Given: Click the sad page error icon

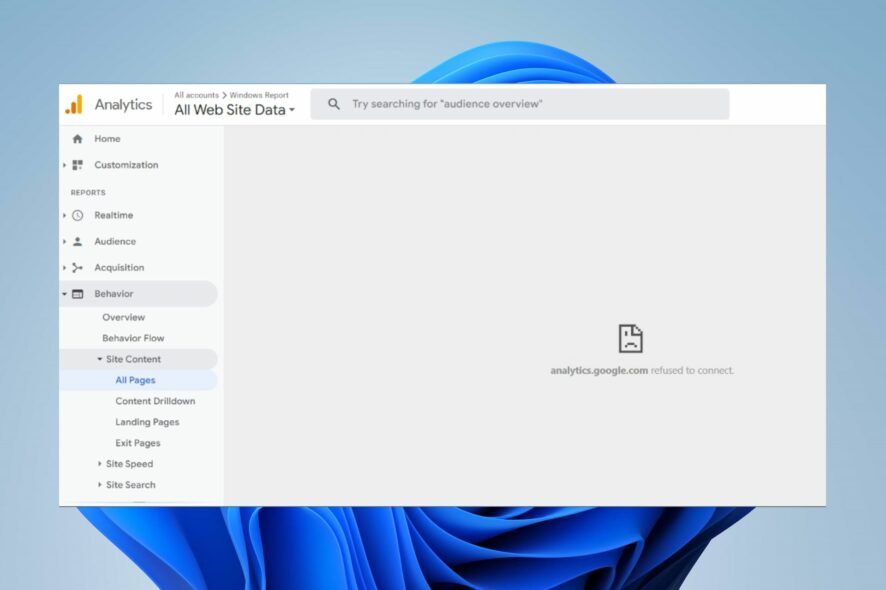Looking at the screenshot, I should [631, 339].
